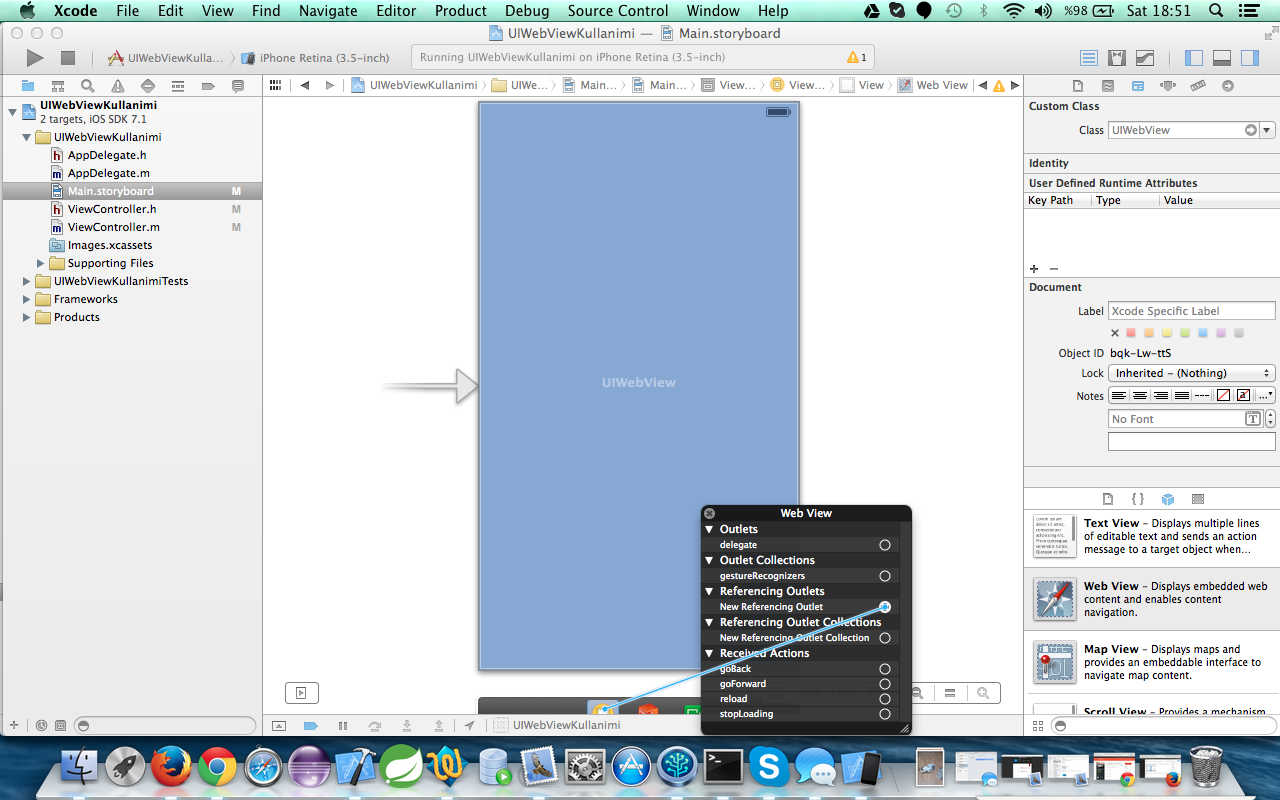Viewport: 1280px width, 800px height.
Task: Open the Find navigator magnifier icon
Action: click(x=88, y=86)
